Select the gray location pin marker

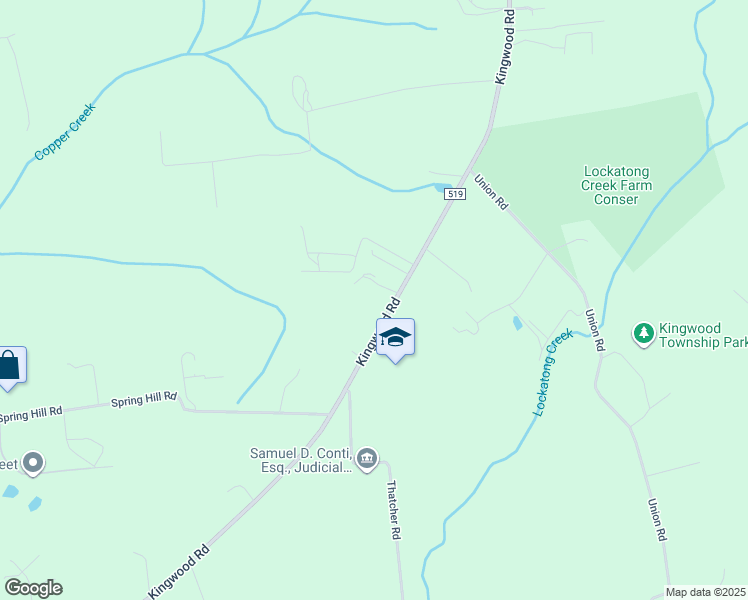click(33, 464)
